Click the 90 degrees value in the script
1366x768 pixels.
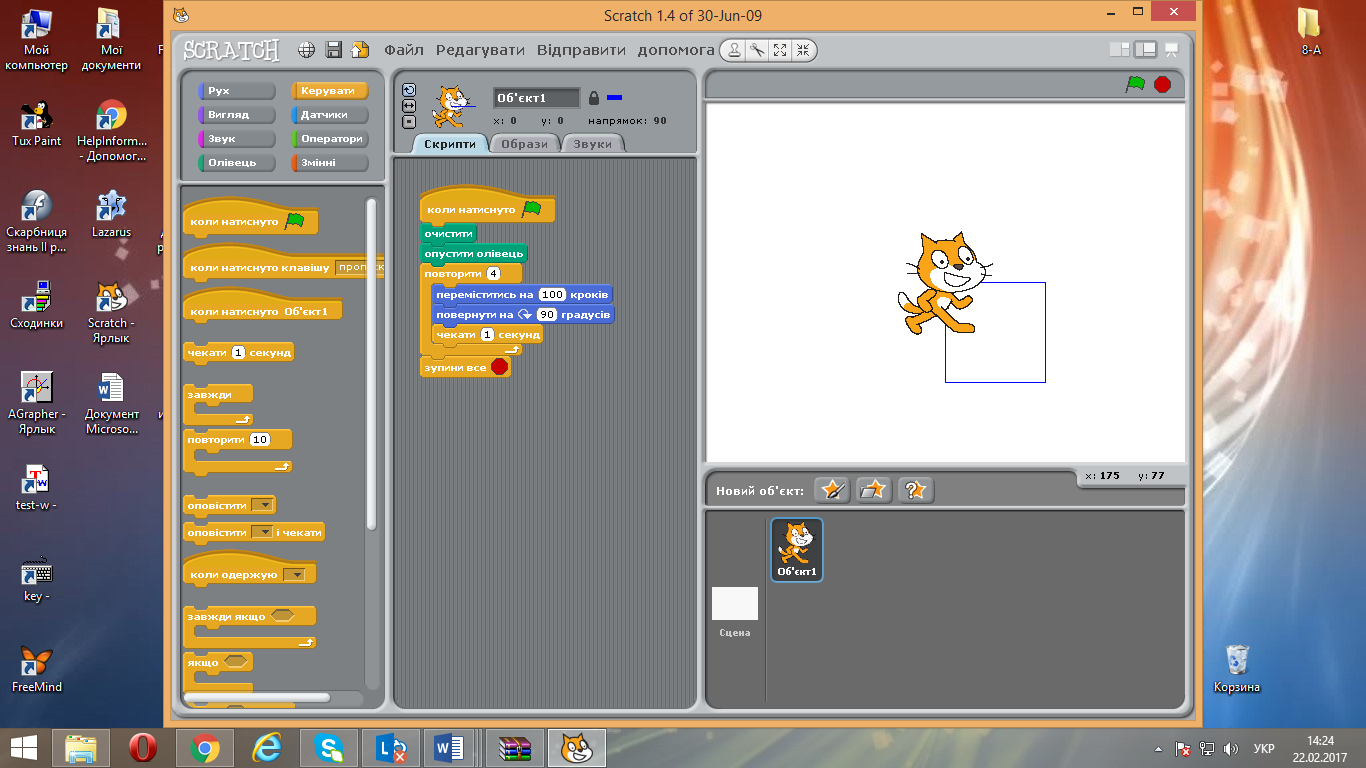547,315
